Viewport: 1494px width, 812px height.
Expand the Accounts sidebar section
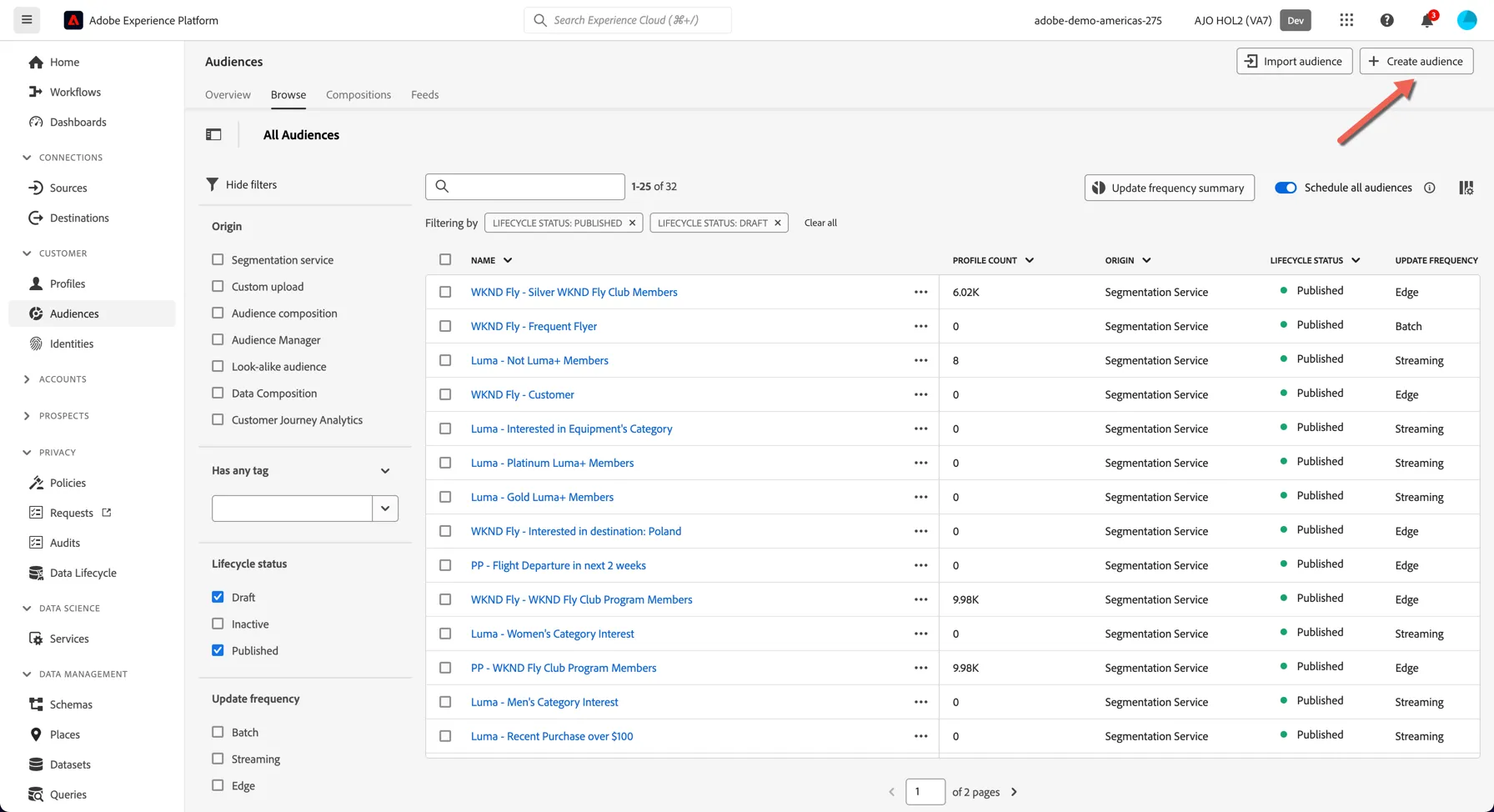(x=27, y=379)
